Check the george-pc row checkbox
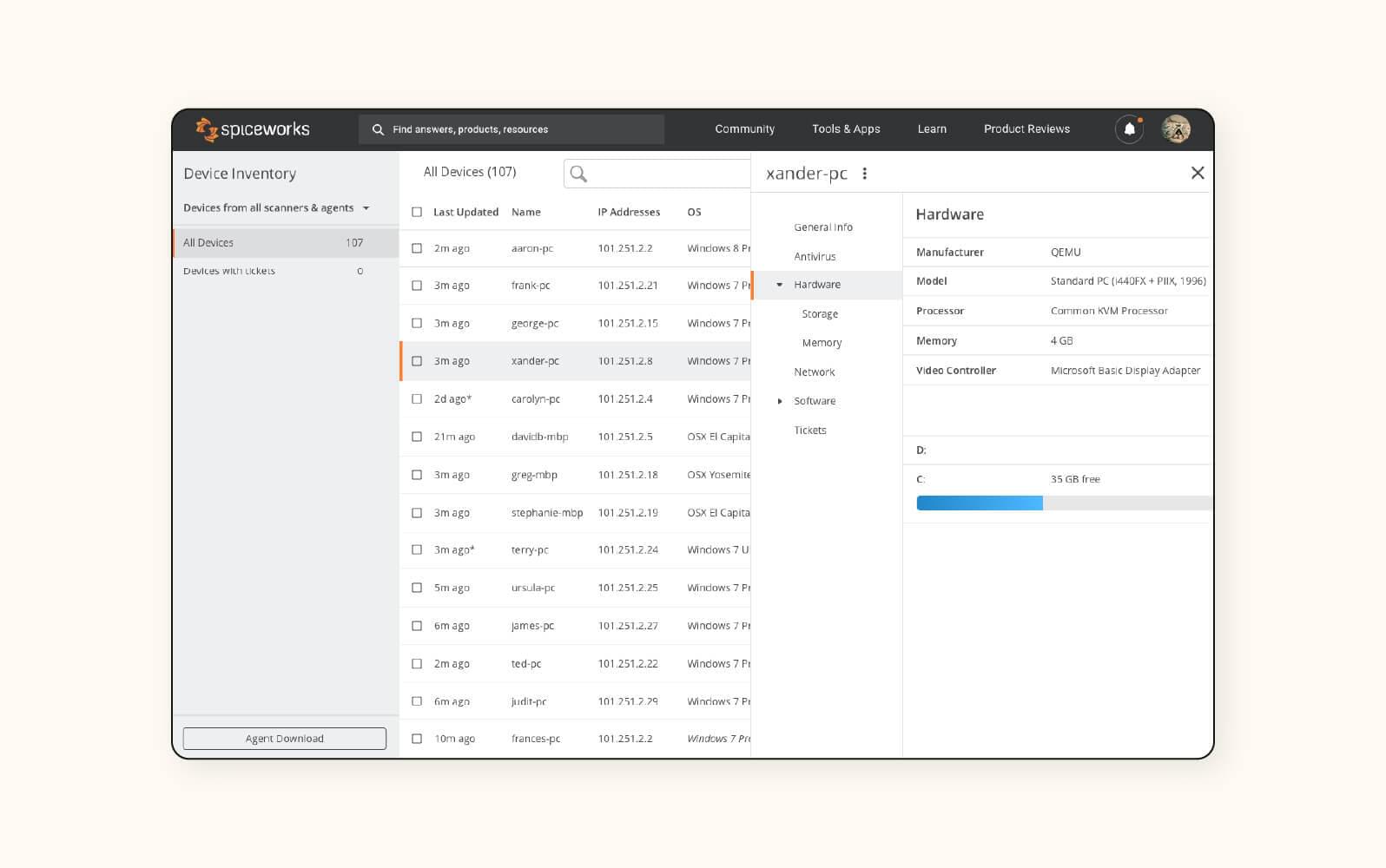The width and height of the screenshot is (1386, 868). [x=417, y=323]
